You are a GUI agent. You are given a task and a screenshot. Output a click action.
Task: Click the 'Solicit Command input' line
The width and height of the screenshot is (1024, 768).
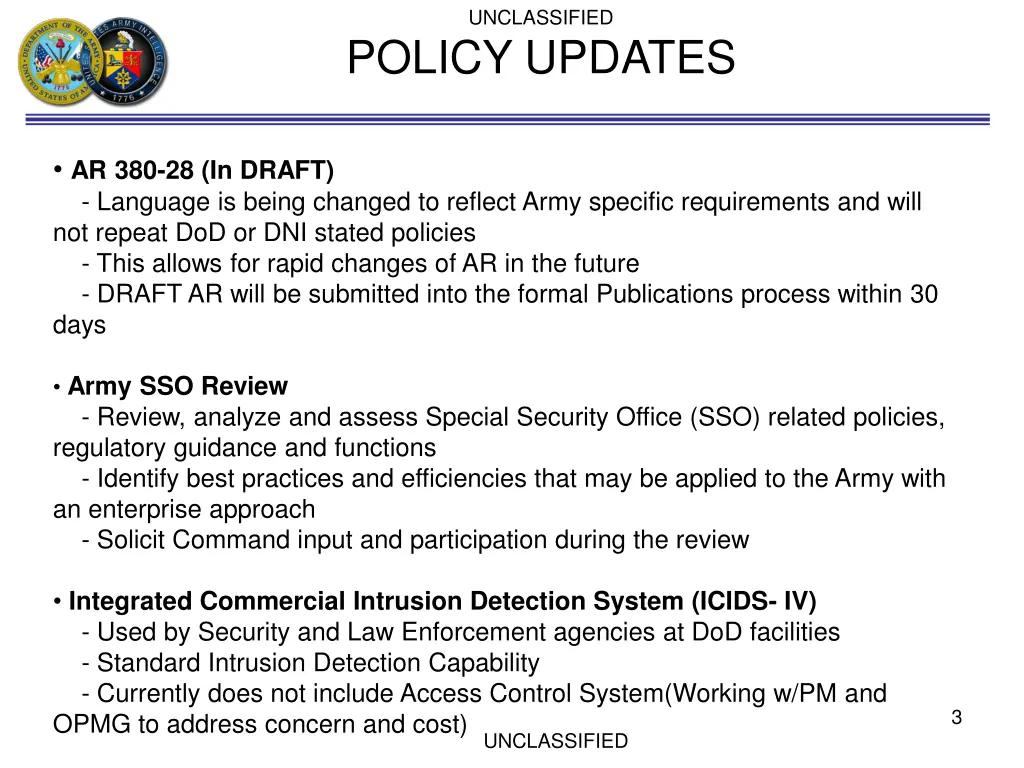pyautogui.click(x=415, y=540)
